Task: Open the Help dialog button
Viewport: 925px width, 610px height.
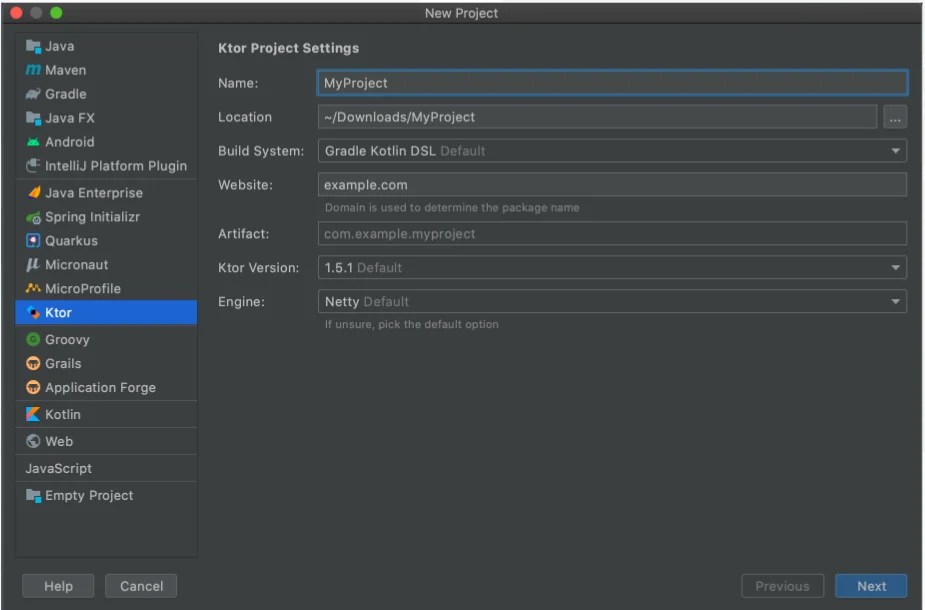Action: [x=58, y=586]
